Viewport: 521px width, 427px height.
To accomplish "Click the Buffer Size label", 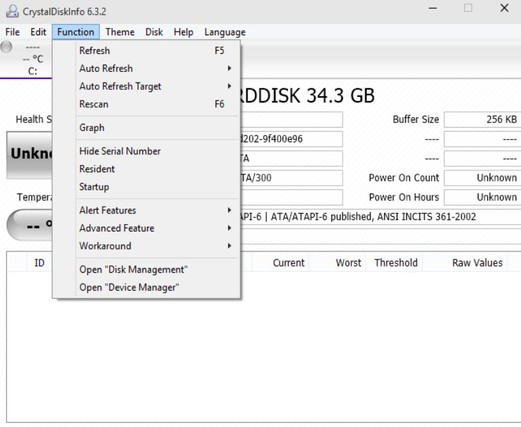I will point(416,119).
